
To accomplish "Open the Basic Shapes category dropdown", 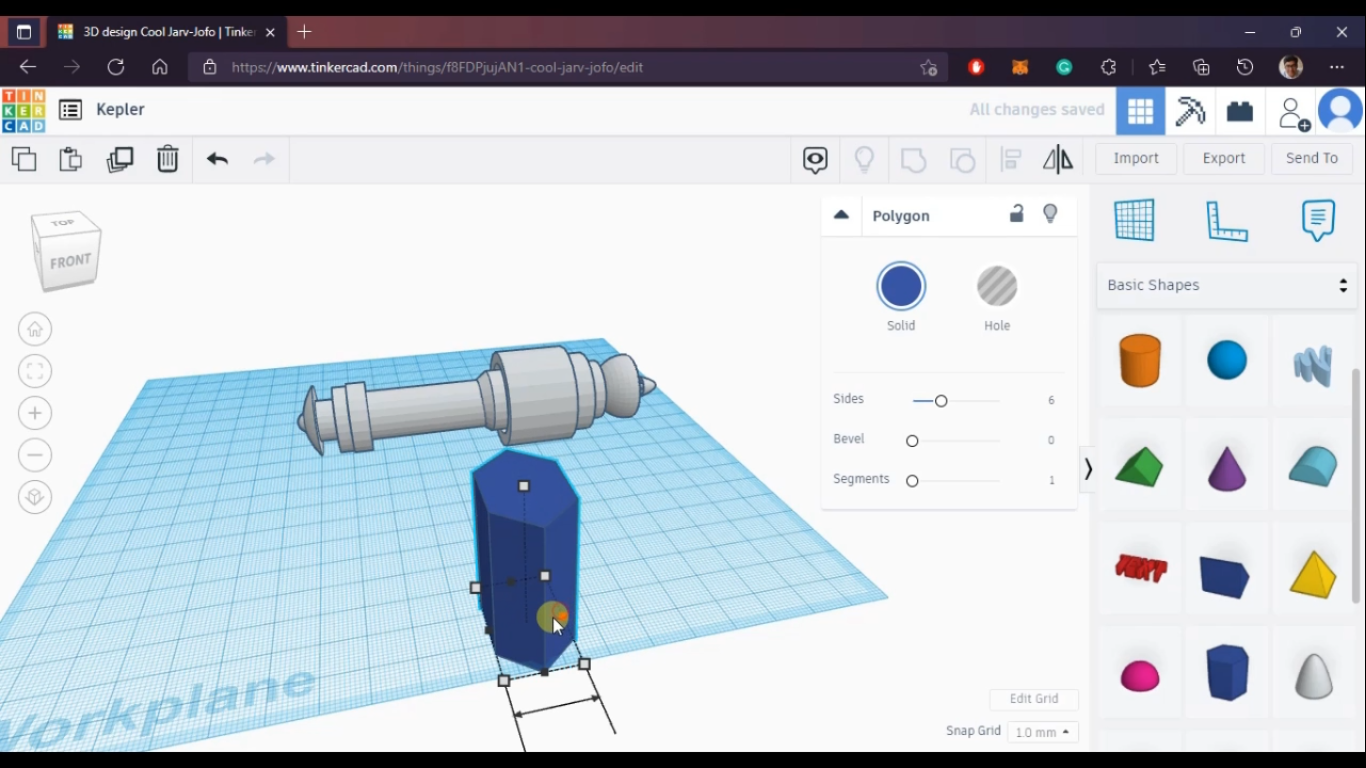I will coord(1227,285).
